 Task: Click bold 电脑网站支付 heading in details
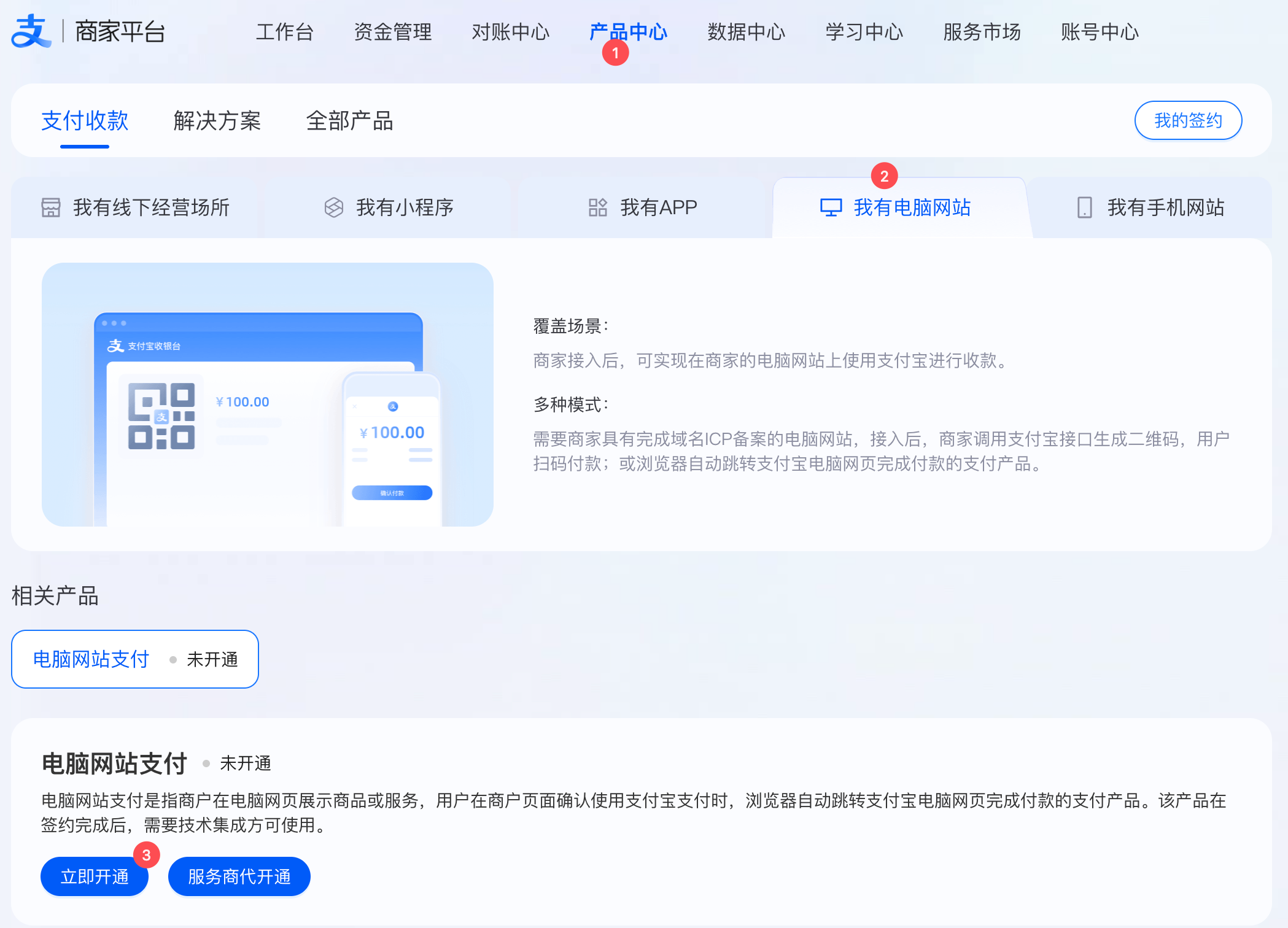coord(114,764)
